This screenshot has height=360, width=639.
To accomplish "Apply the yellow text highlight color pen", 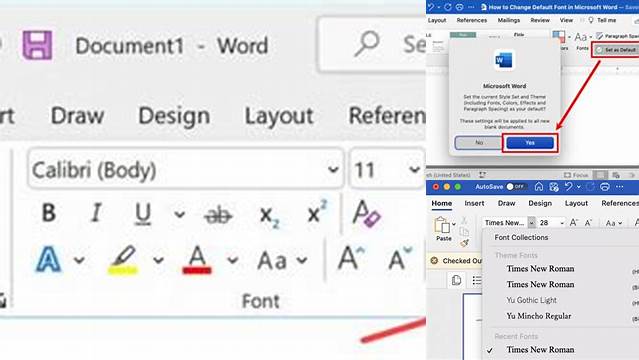I will click(123, 260).
